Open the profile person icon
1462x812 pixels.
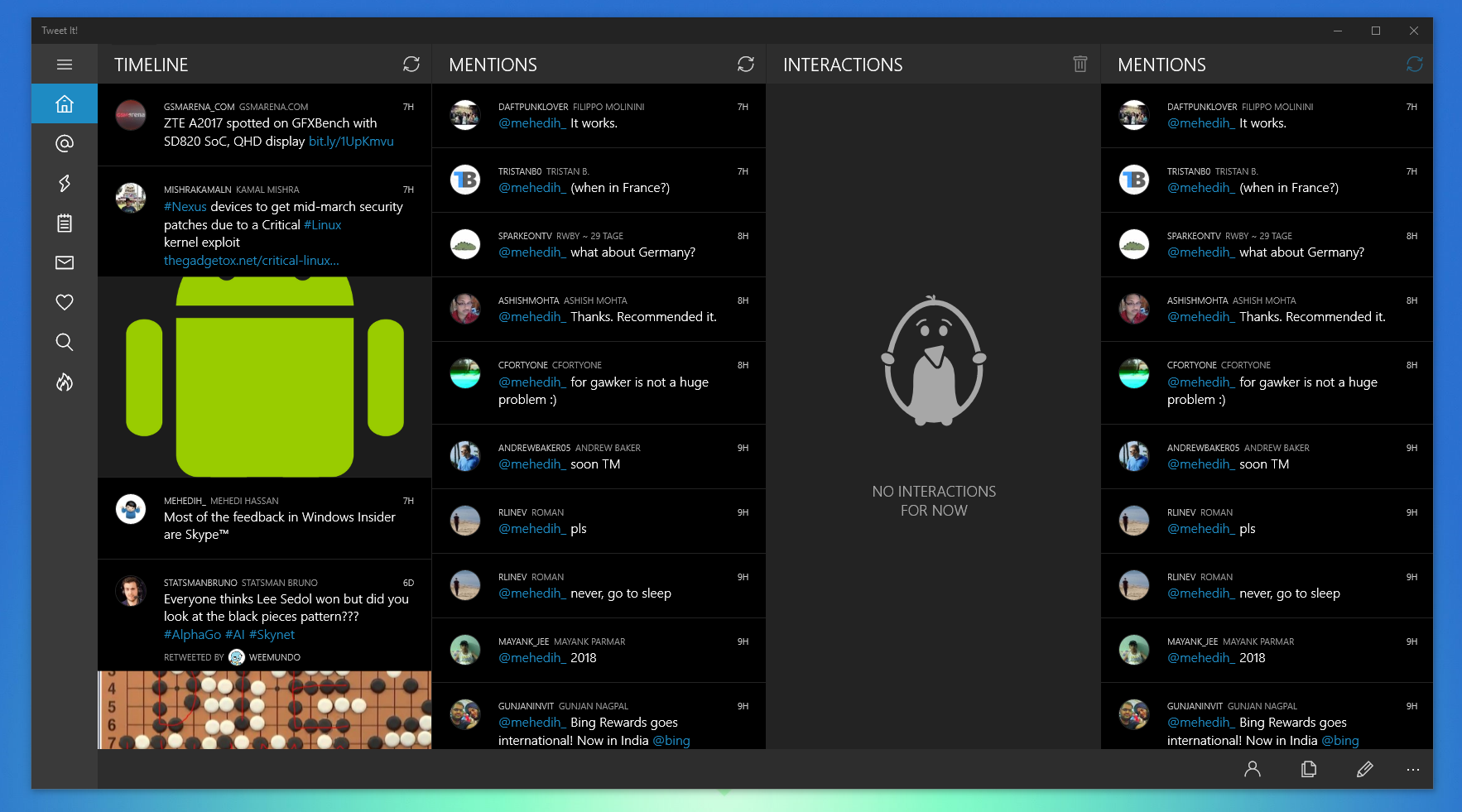tap(1252, 769)
